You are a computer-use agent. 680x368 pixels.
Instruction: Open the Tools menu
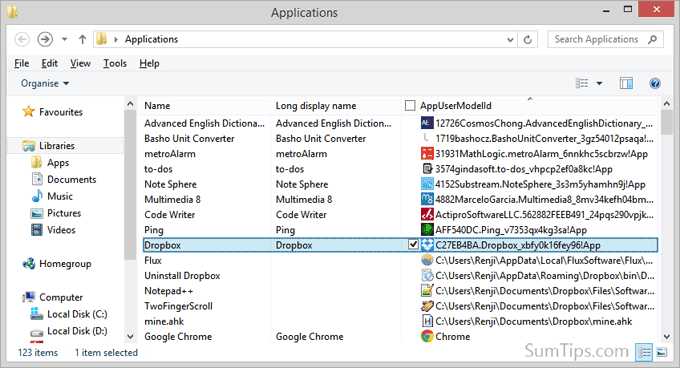pos(114,63)
